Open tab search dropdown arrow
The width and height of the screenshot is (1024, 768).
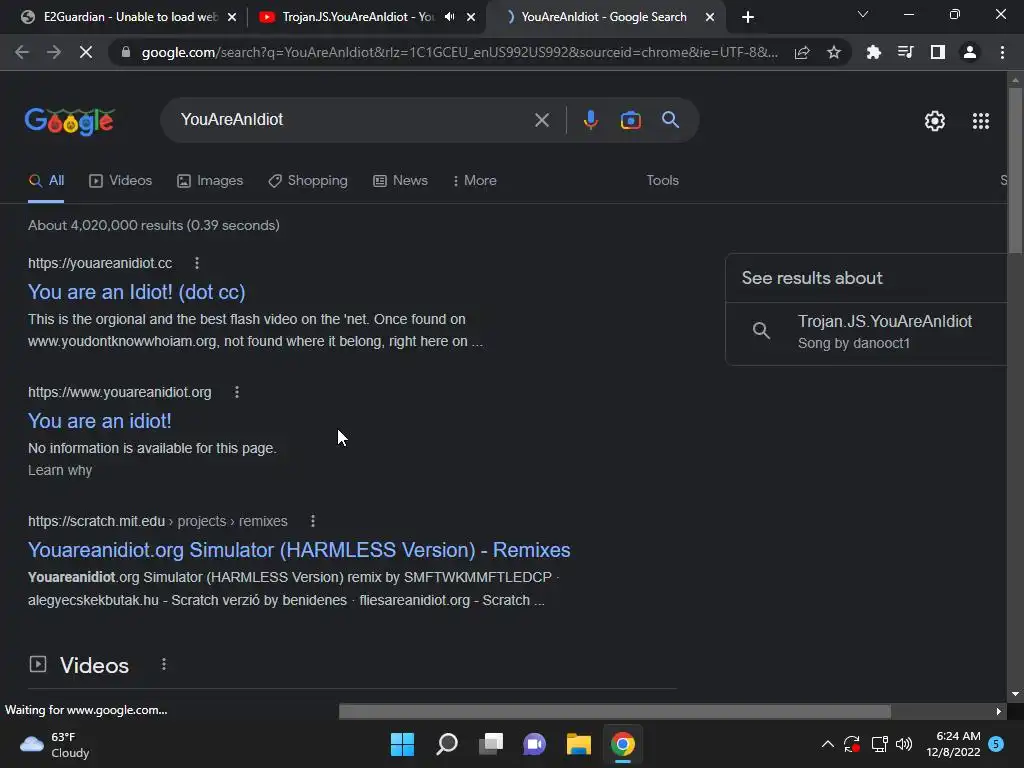click(x=863, y=14)
